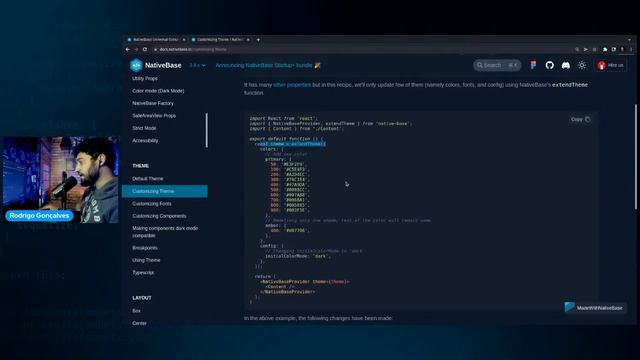Viewport: 640px width, 360px height.
Task: Click the Search field in header
Action: click(497, 65)
